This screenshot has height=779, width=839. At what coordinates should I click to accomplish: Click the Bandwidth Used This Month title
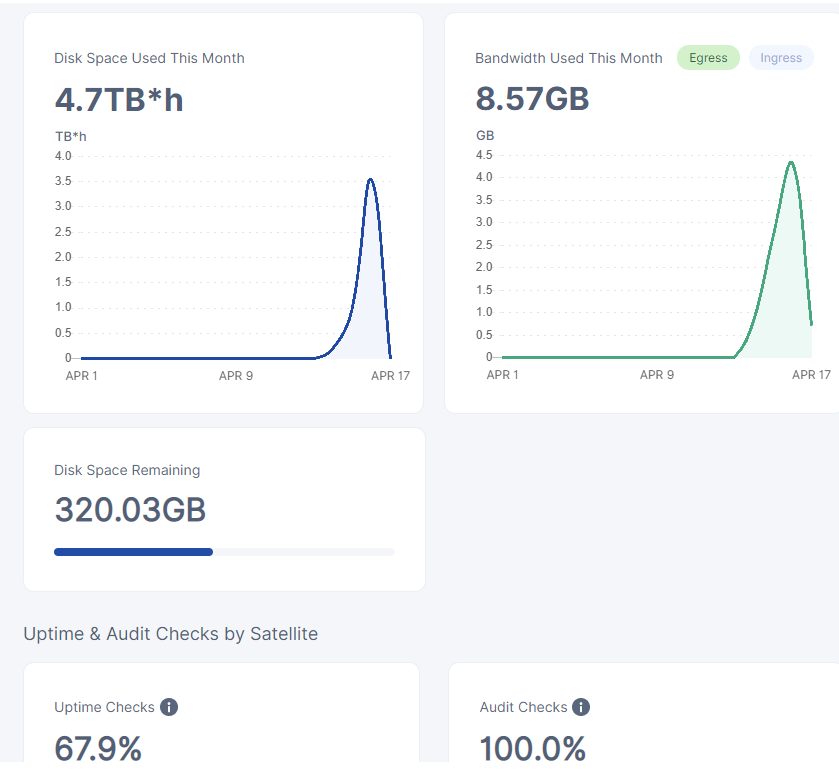pyautogui.click(x=568, y=58)
